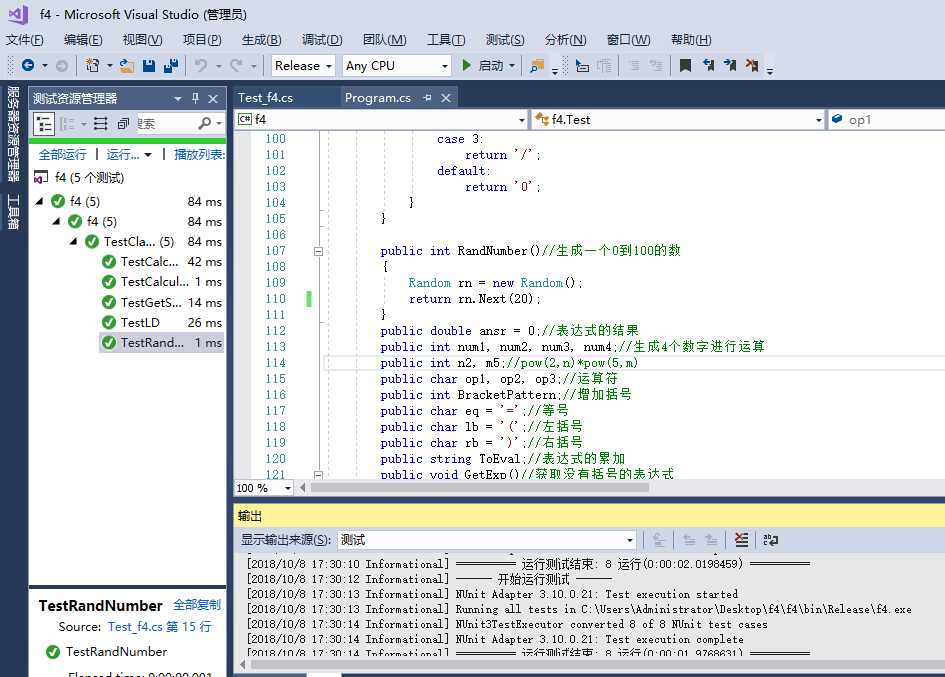This screenshot has width=945, height=677.
Task: Switch to the Program.cs tab
Action: pos(378,98)
